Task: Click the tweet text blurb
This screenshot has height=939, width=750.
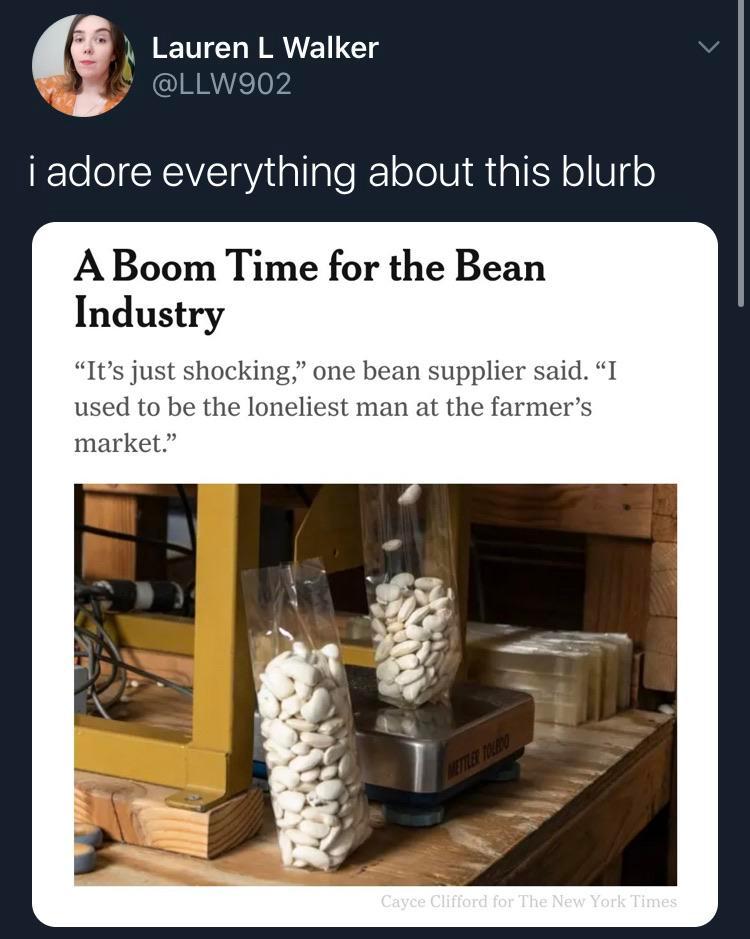Action: coord(340,171)
